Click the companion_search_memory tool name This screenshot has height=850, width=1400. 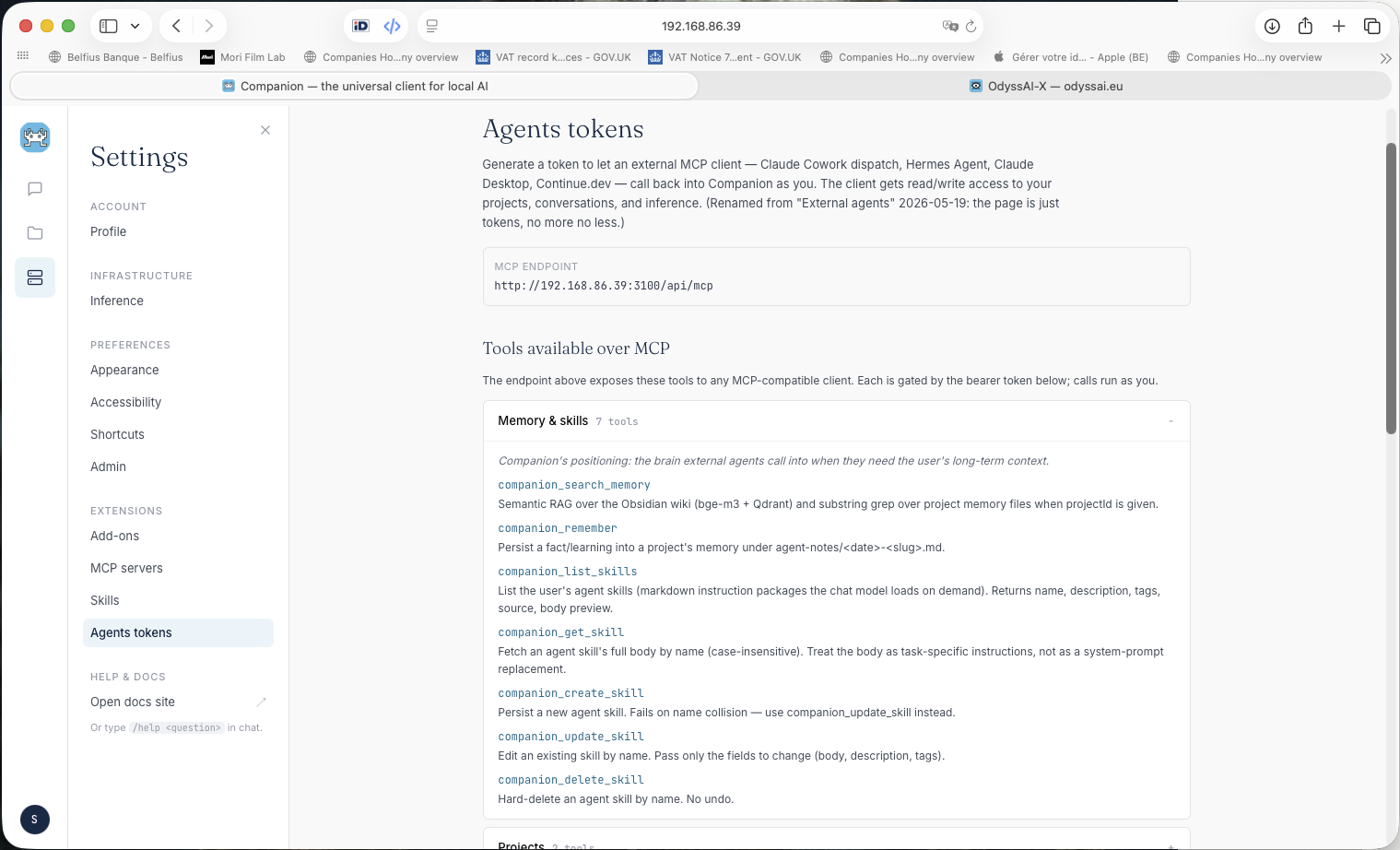(x=574, y=485)
